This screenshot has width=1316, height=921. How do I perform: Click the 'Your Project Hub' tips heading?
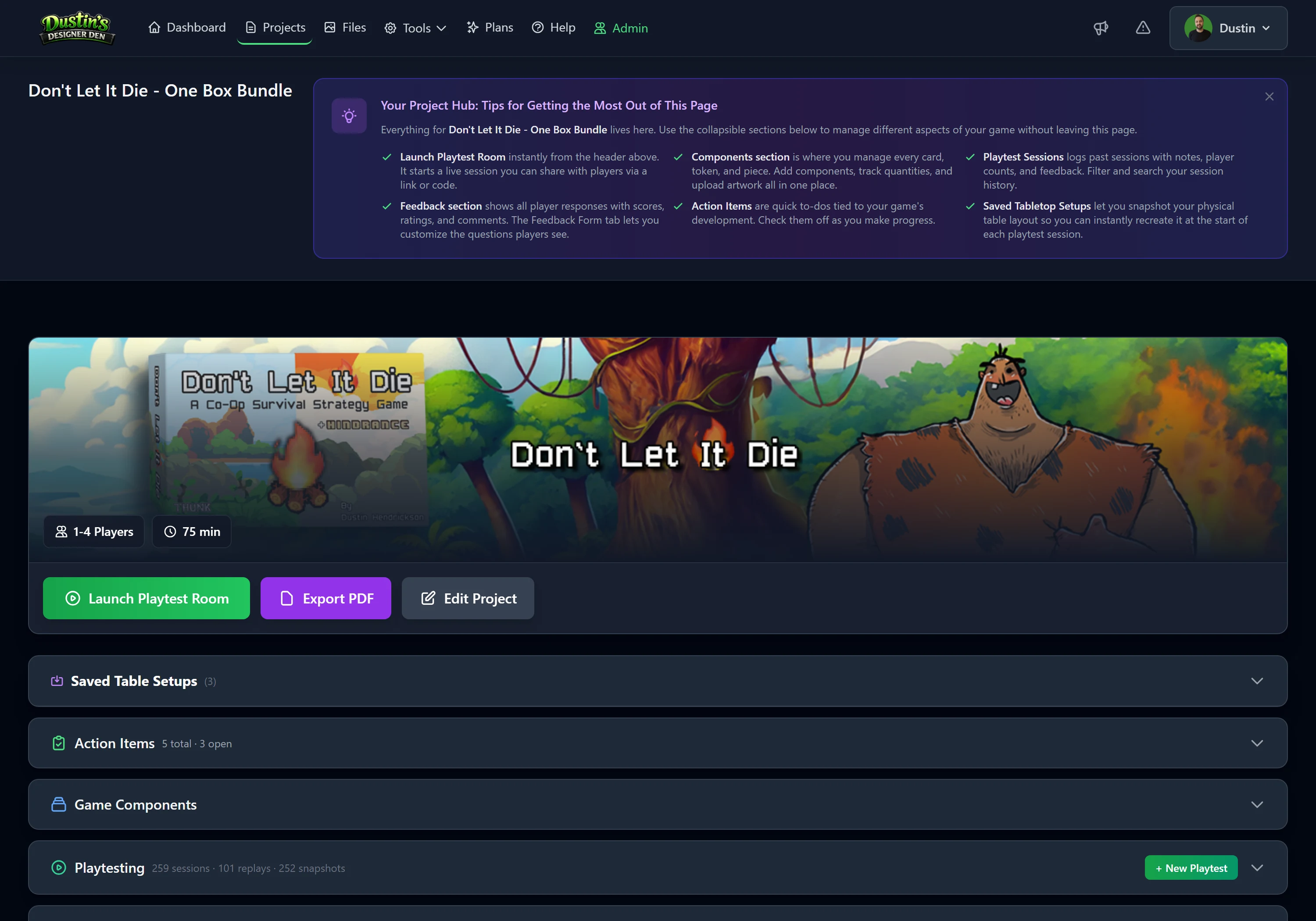(549, 105)
